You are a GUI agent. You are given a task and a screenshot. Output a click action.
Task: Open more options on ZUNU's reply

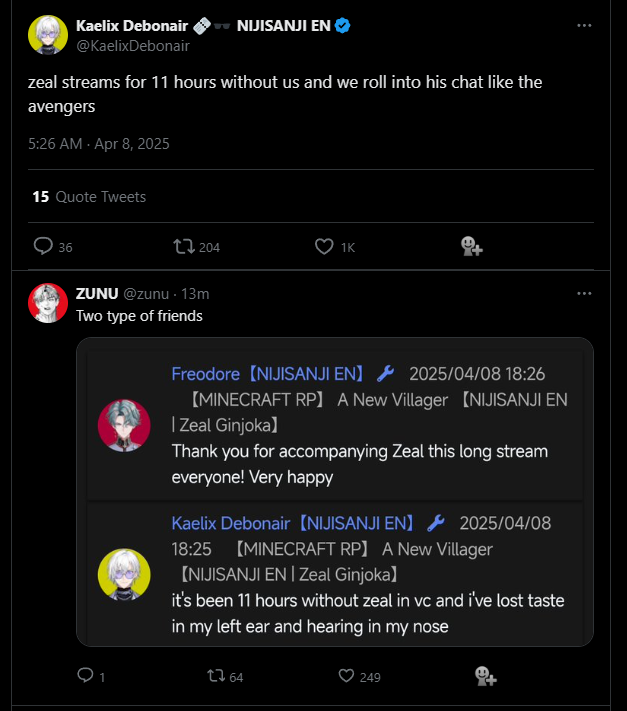584,294
